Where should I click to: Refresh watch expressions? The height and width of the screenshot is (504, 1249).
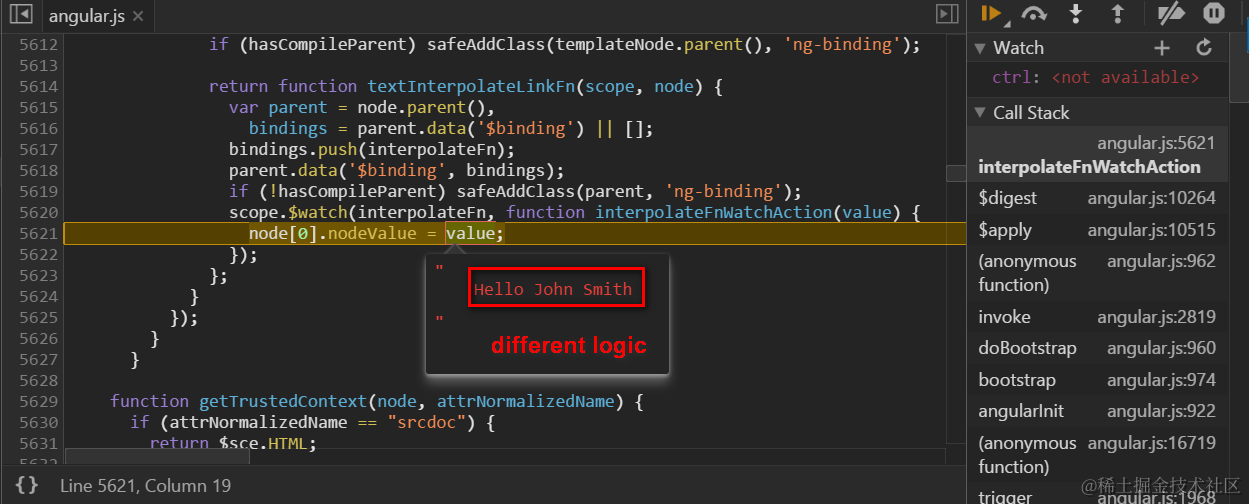point(1204,47)
